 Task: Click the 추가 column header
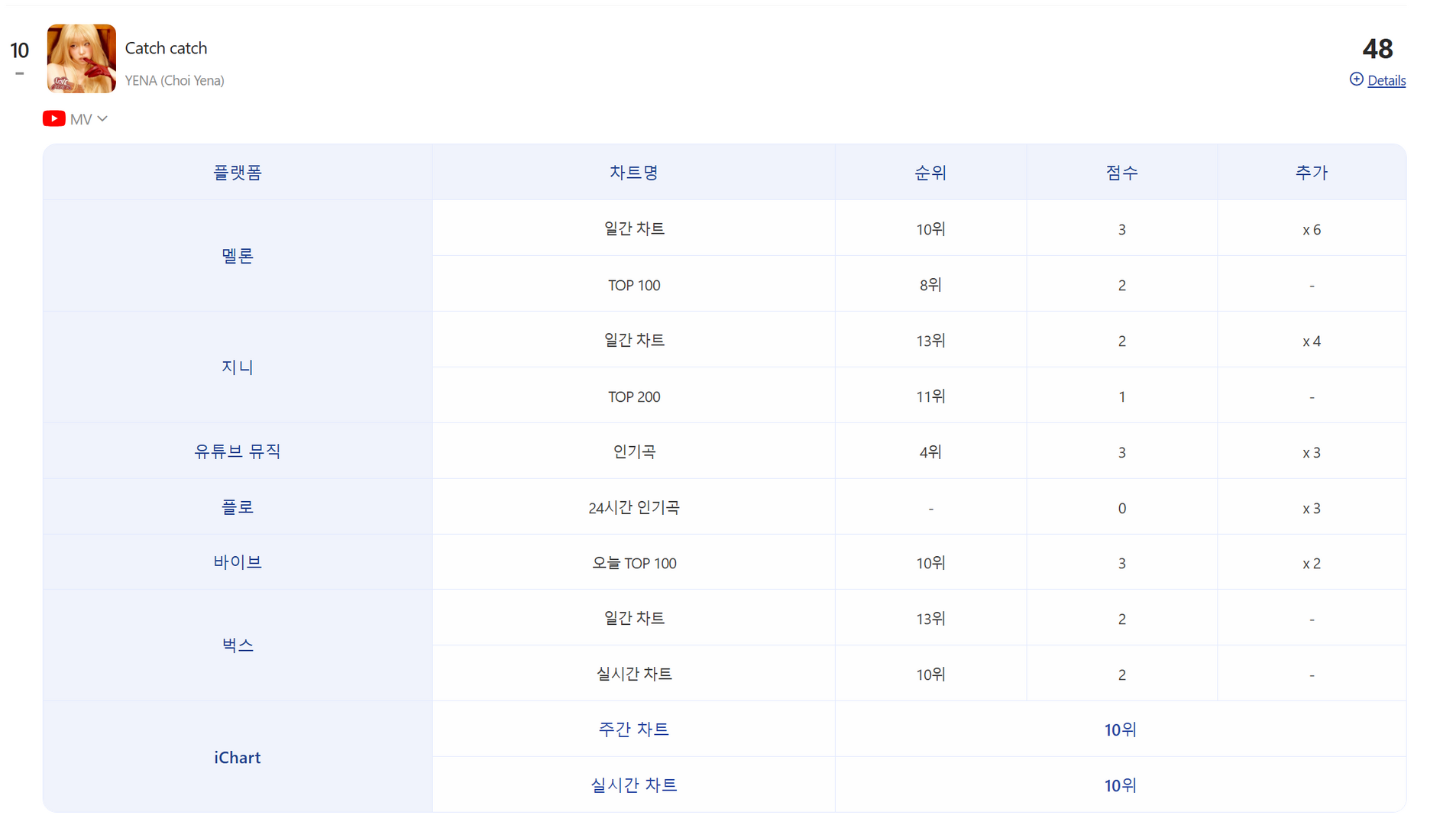click(x=1312, y=173)
